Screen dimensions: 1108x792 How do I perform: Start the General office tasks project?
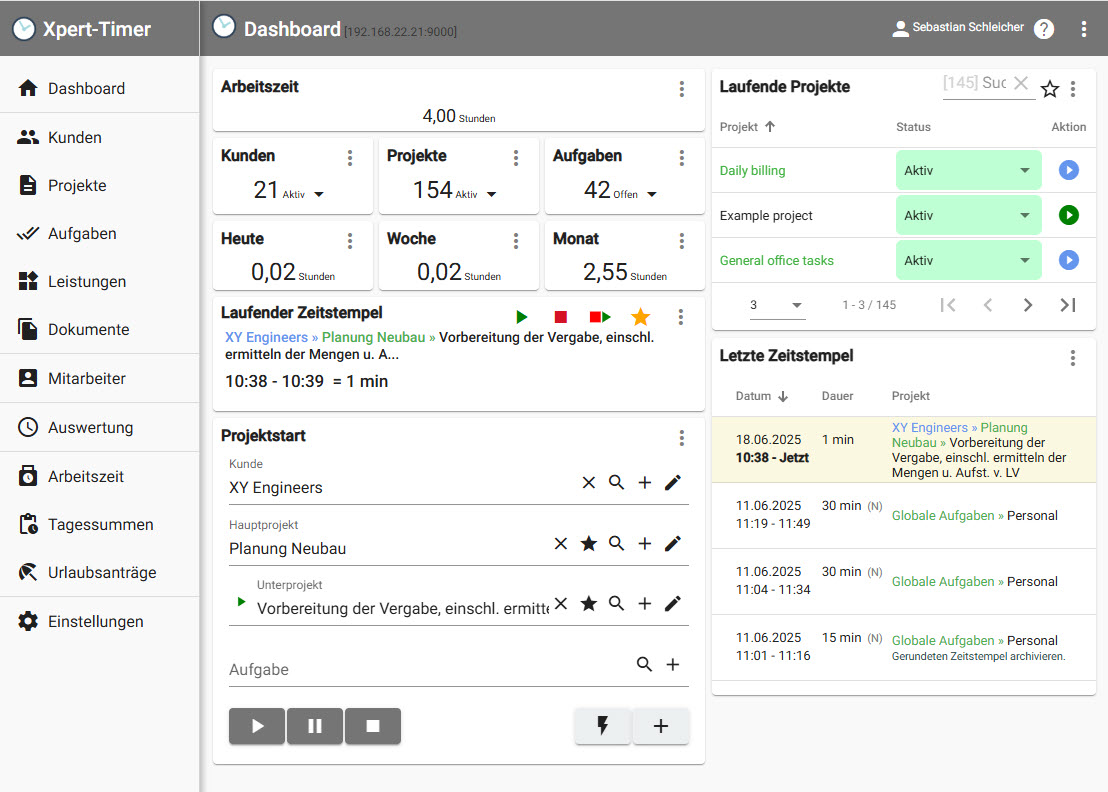(x=1068, y=260)
